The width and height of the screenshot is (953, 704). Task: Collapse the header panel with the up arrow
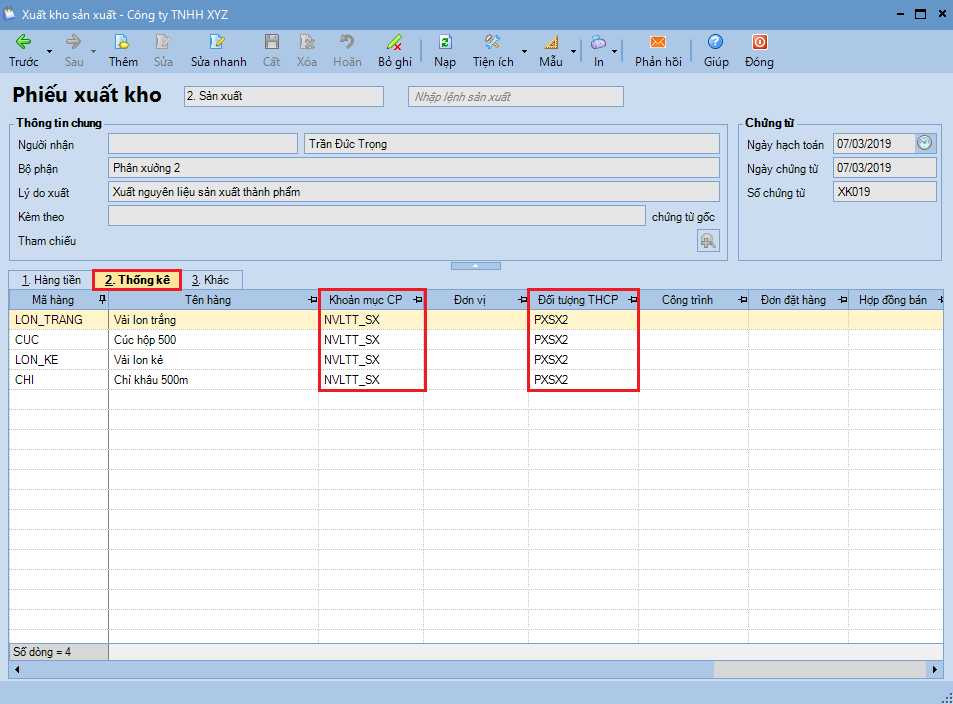point(476,265)
